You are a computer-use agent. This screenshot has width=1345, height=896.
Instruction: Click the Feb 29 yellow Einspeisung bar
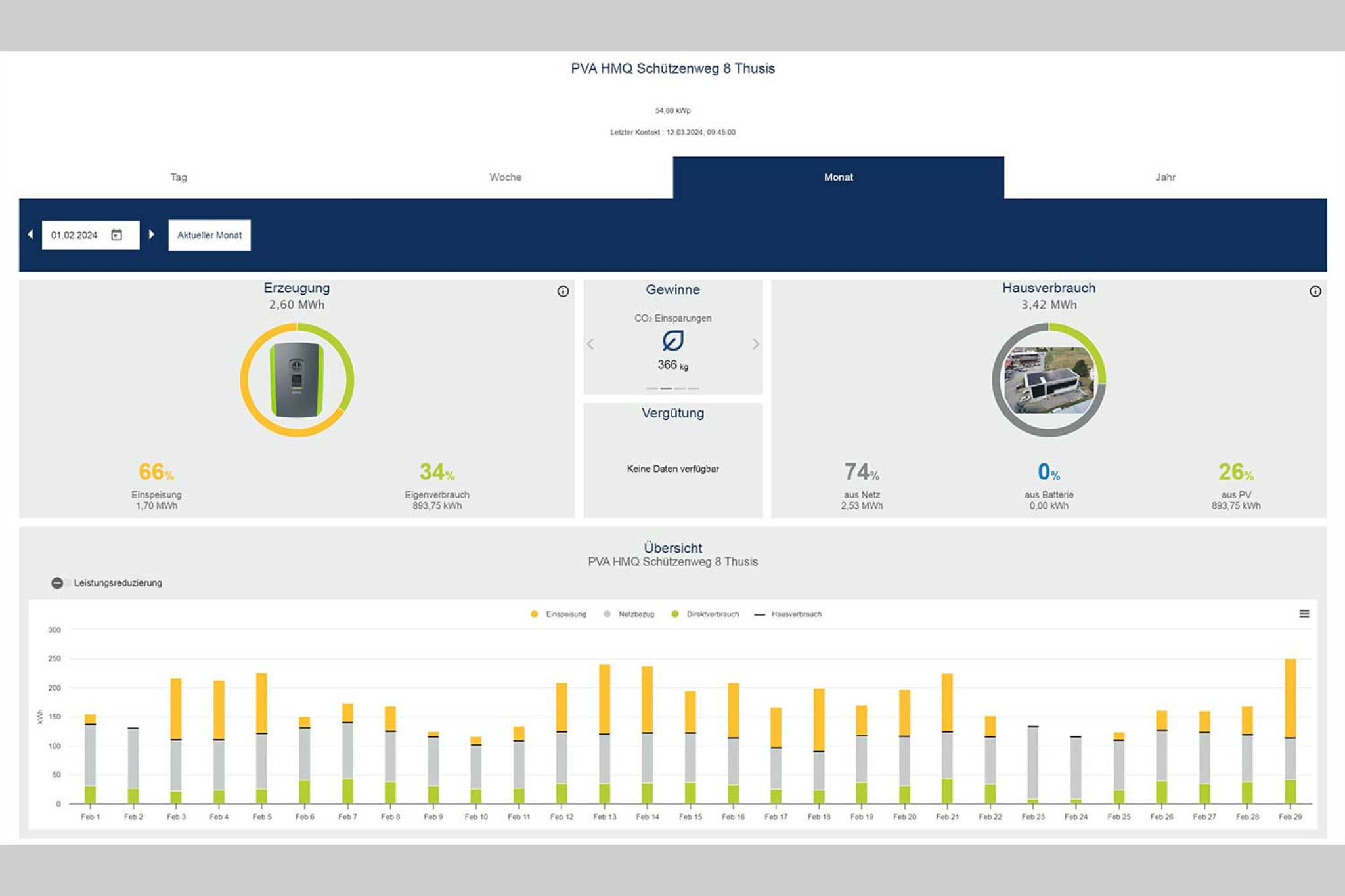click(1290, 697)
